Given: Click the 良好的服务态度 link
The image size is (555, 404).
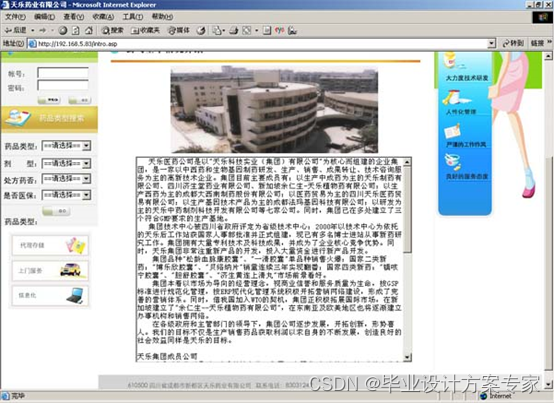Looking at the screenshot, I should point(467,176).
